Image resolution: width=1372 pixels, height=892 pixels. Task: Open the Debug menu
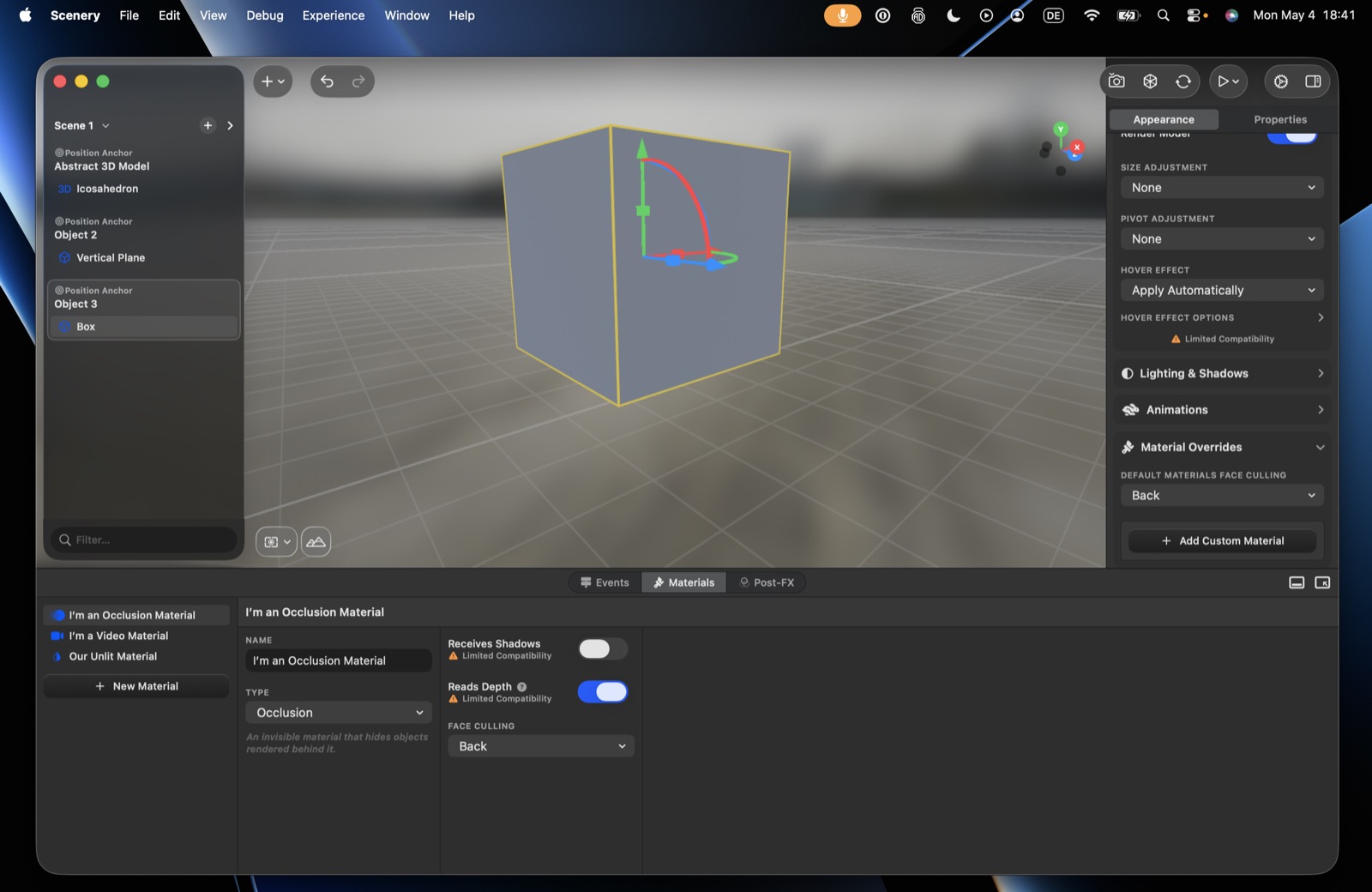tap(264, 15)
